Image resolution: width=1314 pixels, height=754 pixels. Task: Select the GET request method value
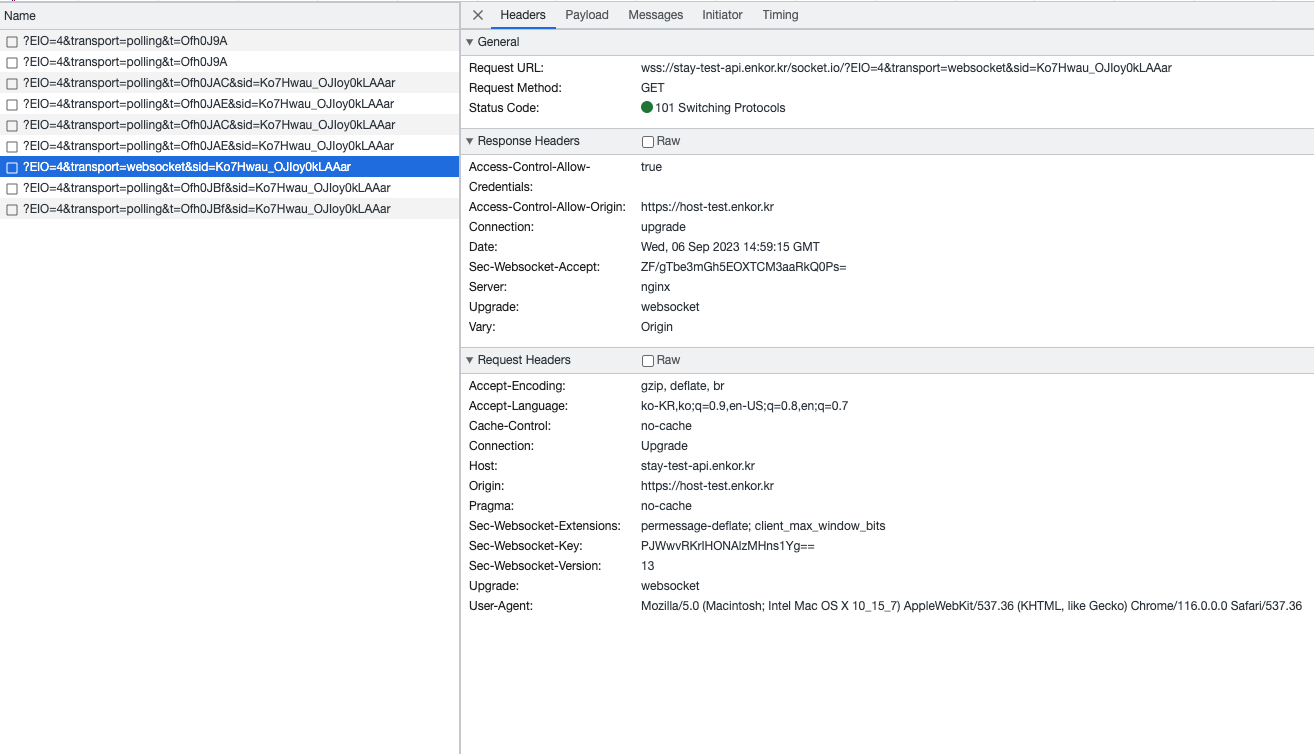point(652,88)
